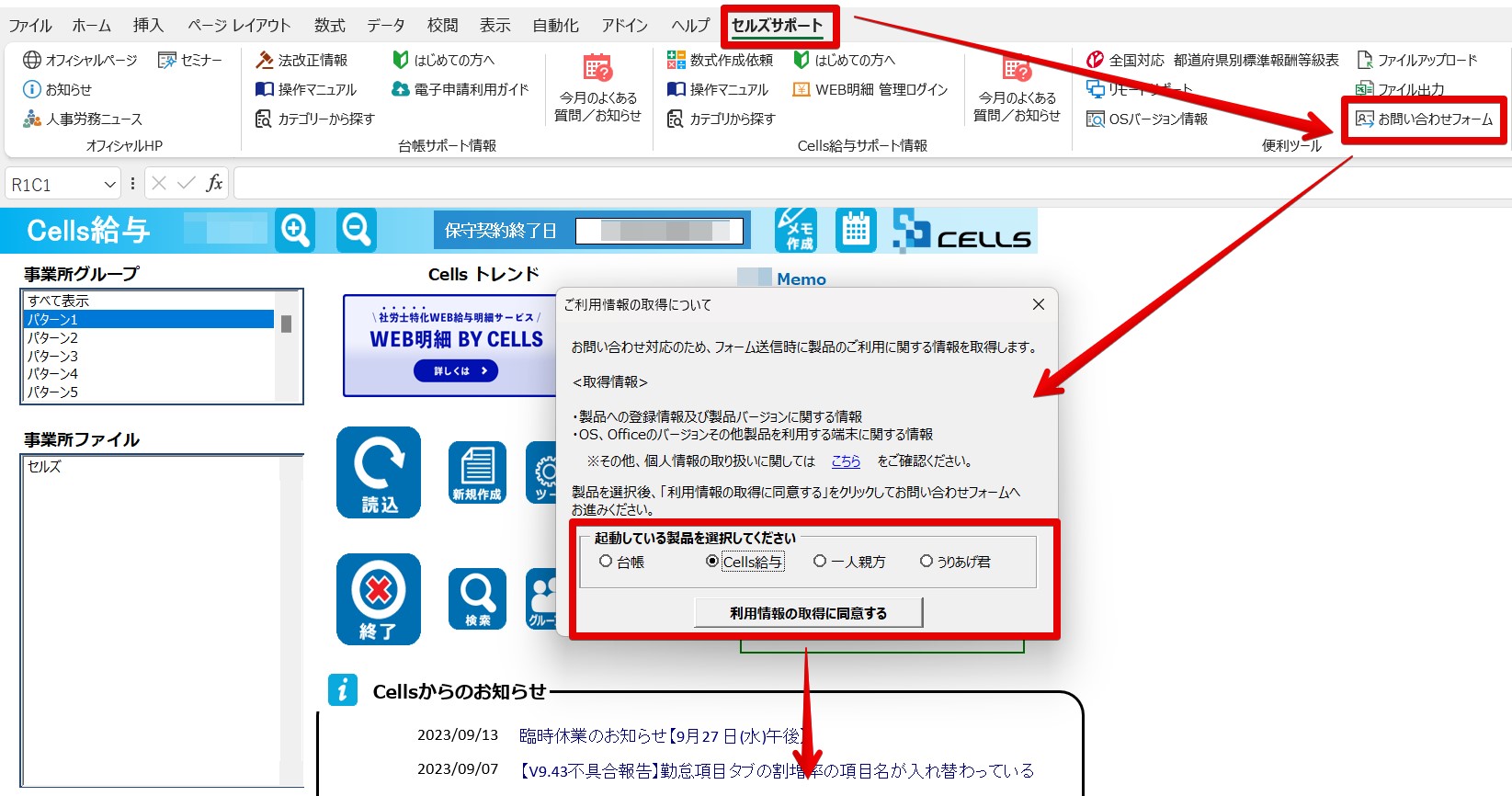
Task: Select うりあげ君 radio button
Action: point(956,562)
